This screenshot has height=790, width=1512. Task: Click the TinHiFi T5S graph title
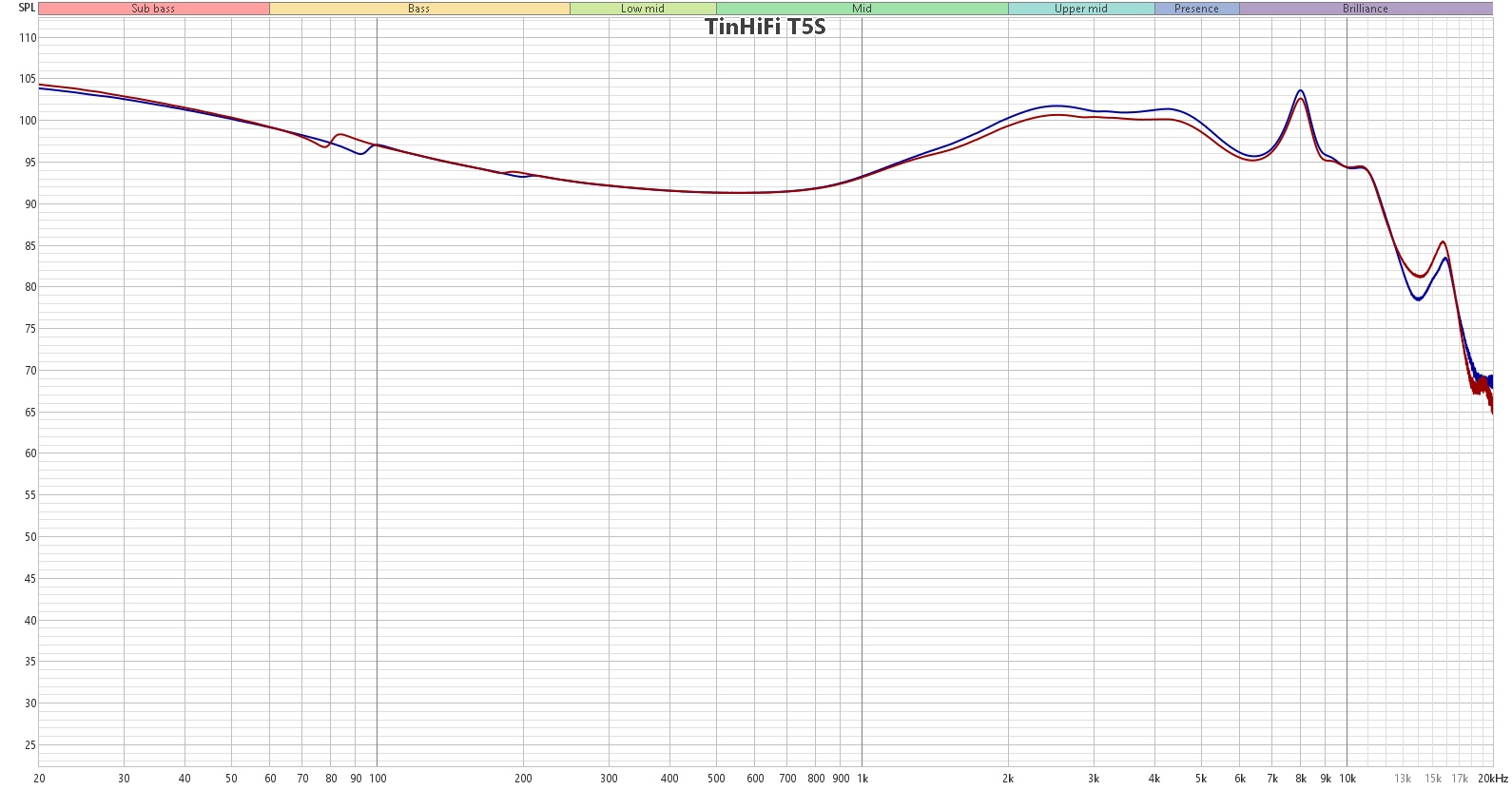click(766, 27)
